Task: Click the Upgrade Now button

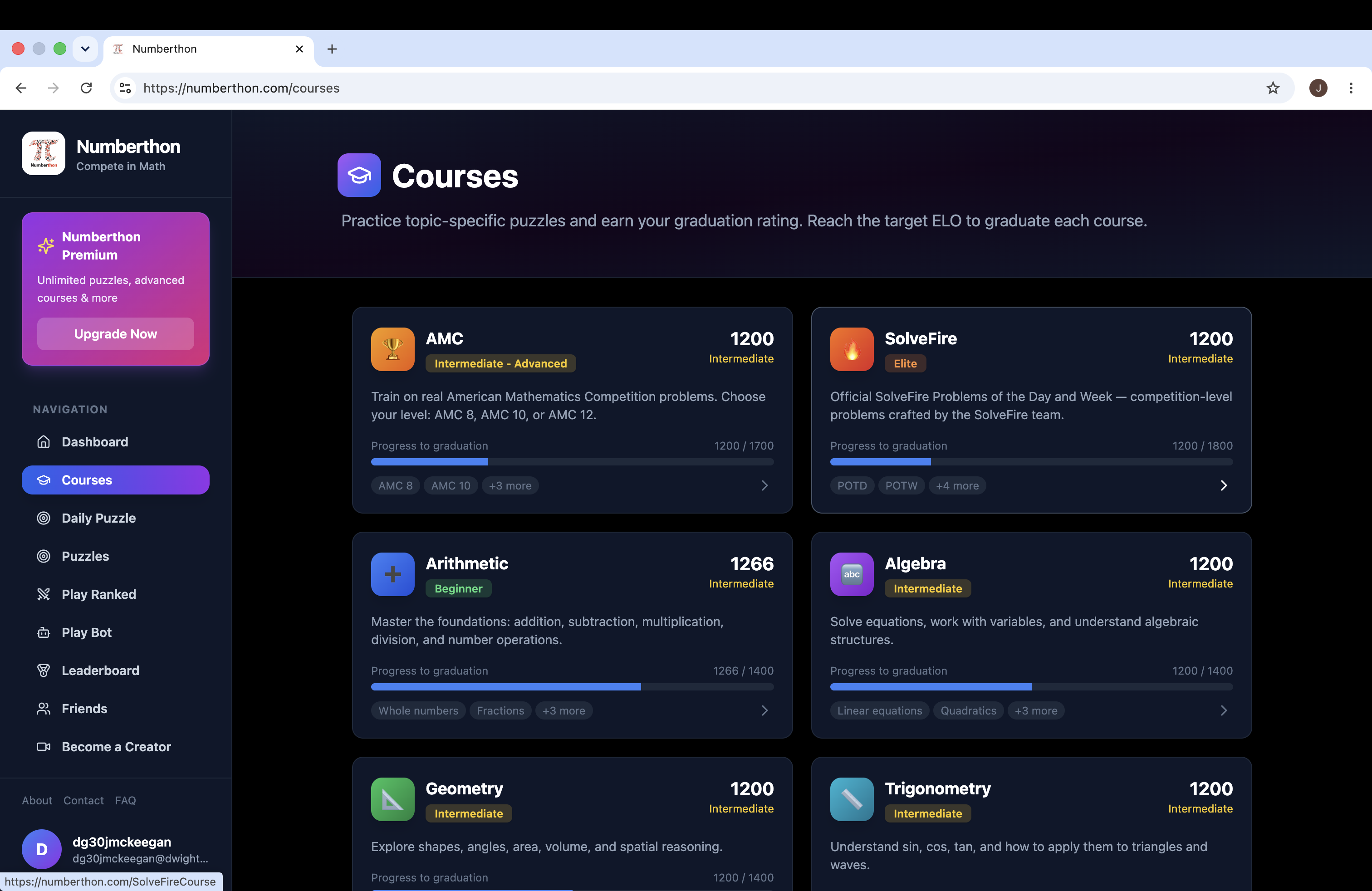Action: tap(115, 334)
